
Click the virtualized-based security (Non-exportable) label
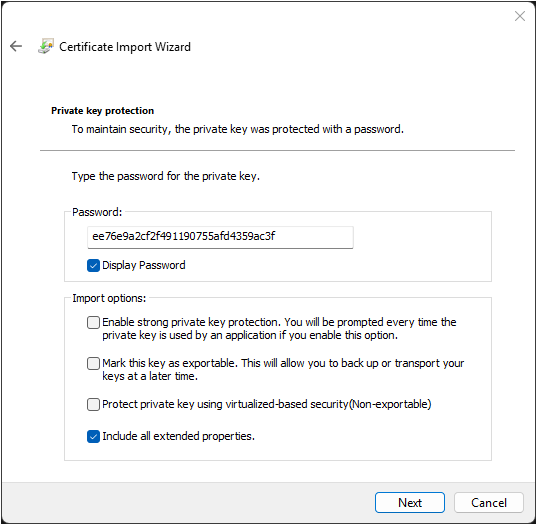point(266,404)
